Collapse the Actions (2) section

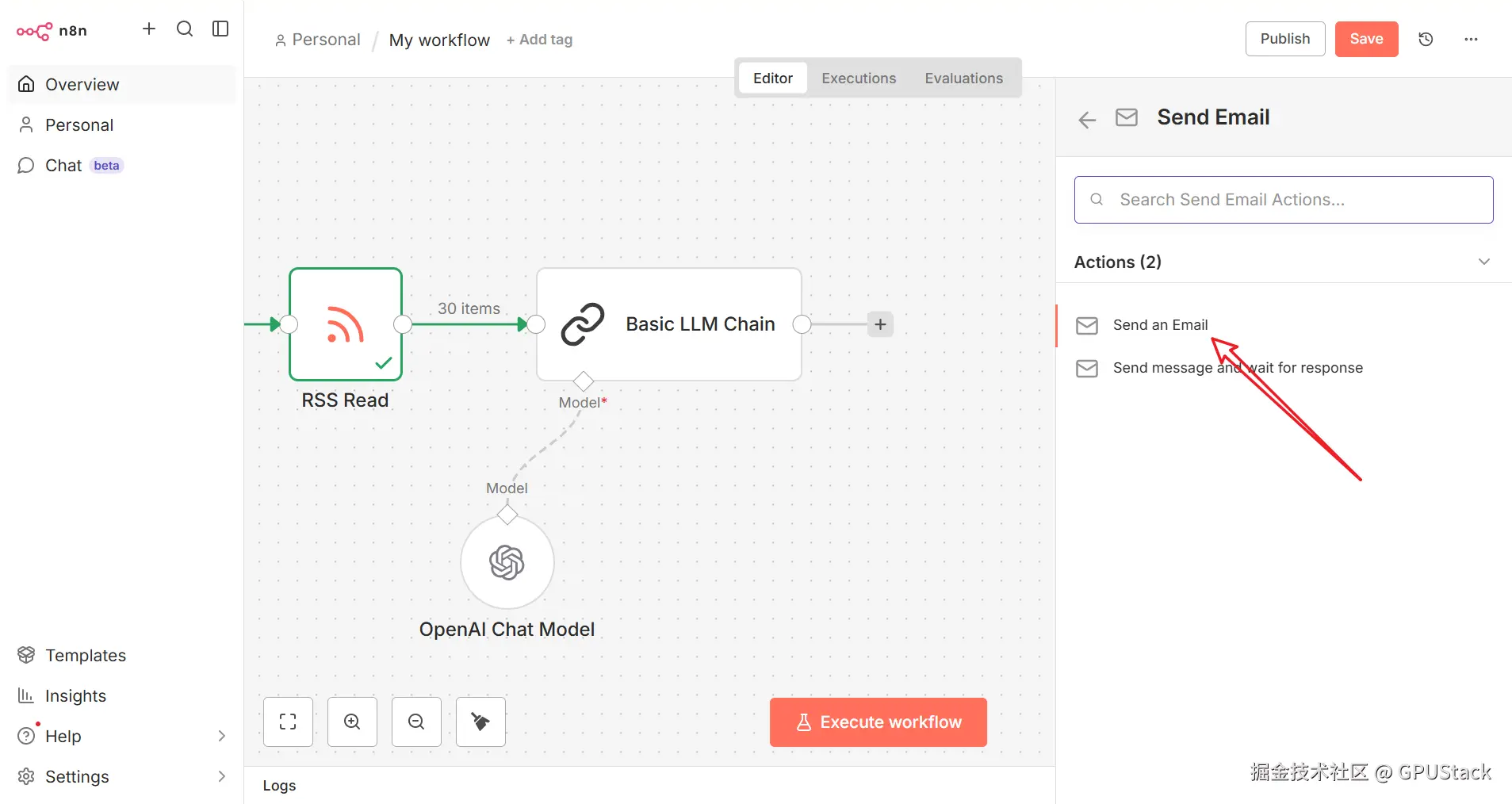(x=1483, y=262)
